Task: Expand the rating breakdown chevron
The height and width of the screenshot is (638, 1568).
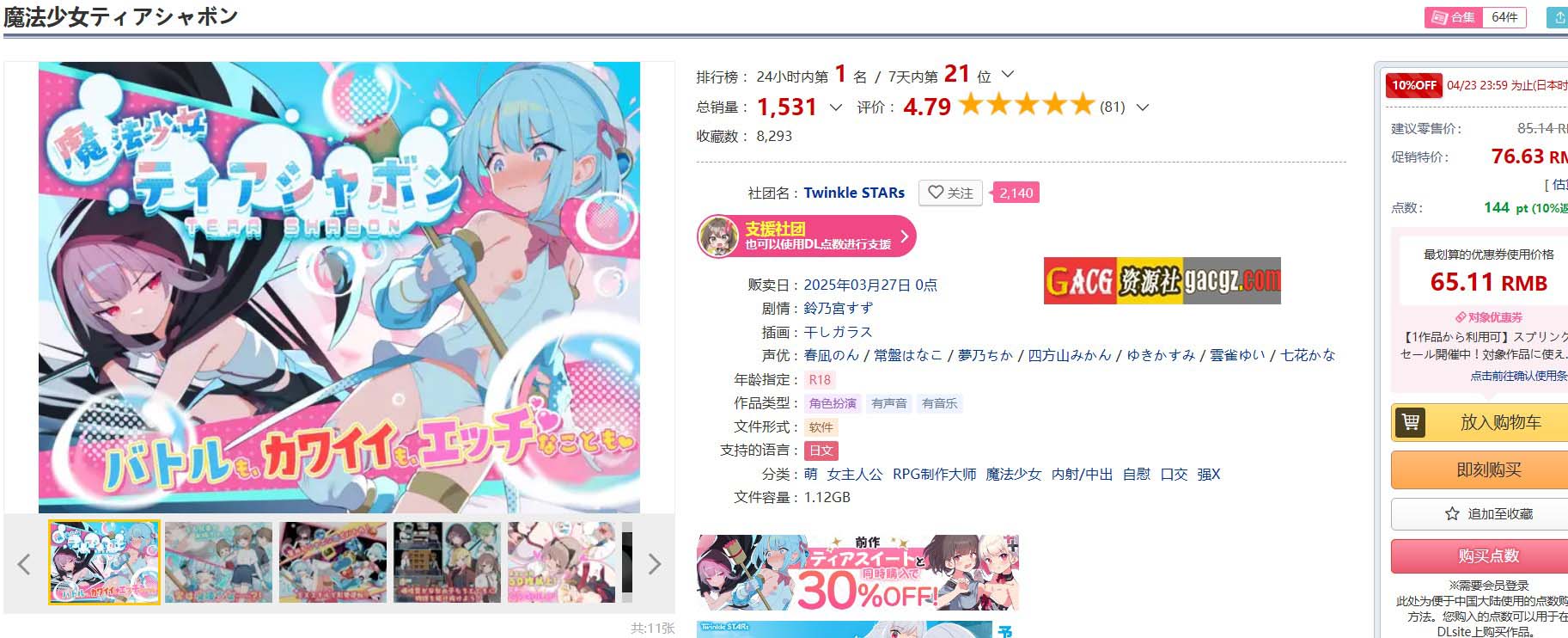Action: [x=1142, y=107]
